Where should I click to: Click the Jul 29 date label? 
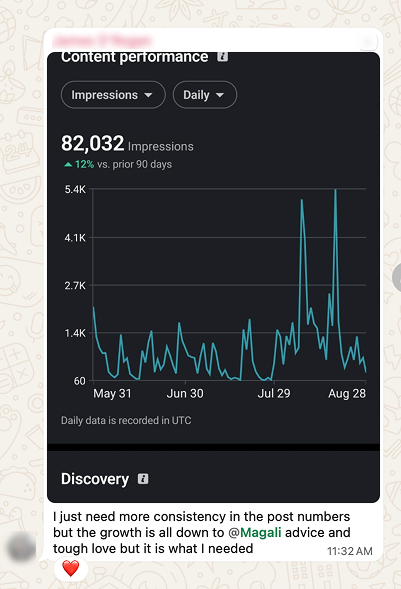[274, 394]
